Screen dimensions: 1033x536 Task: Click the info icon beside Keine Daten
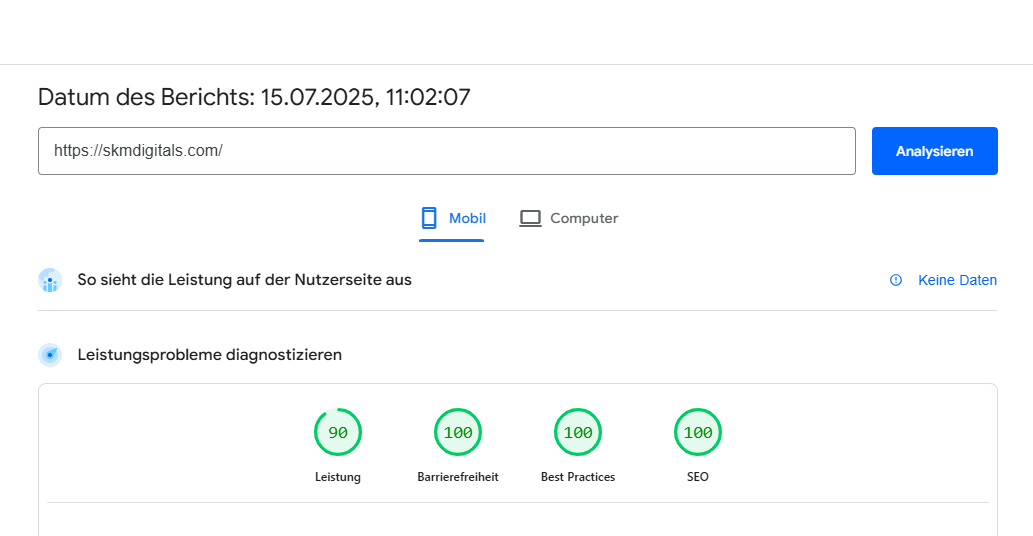click(x=896, y=280)
